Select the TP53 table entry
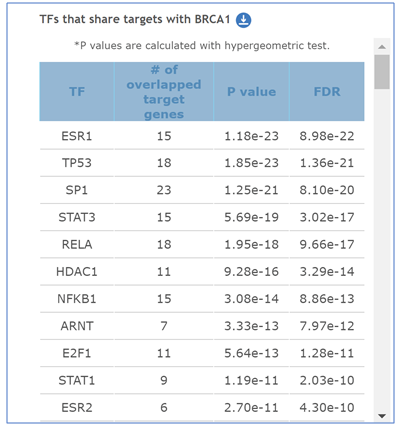The width and height of the screenshot is (400, 429). click(77, 163)
